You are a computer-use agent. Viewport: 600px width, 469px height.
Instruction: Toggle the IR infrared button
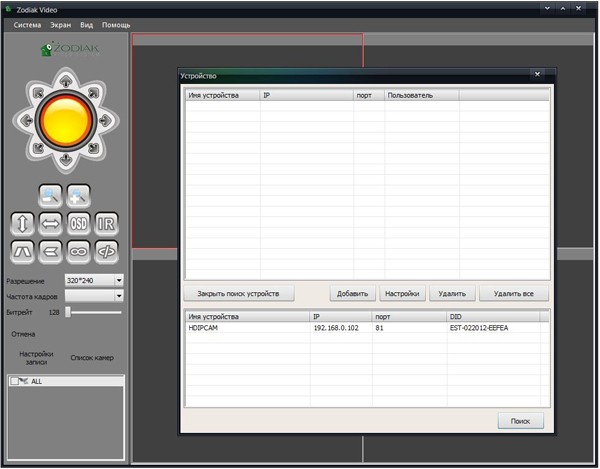[106, 224]
